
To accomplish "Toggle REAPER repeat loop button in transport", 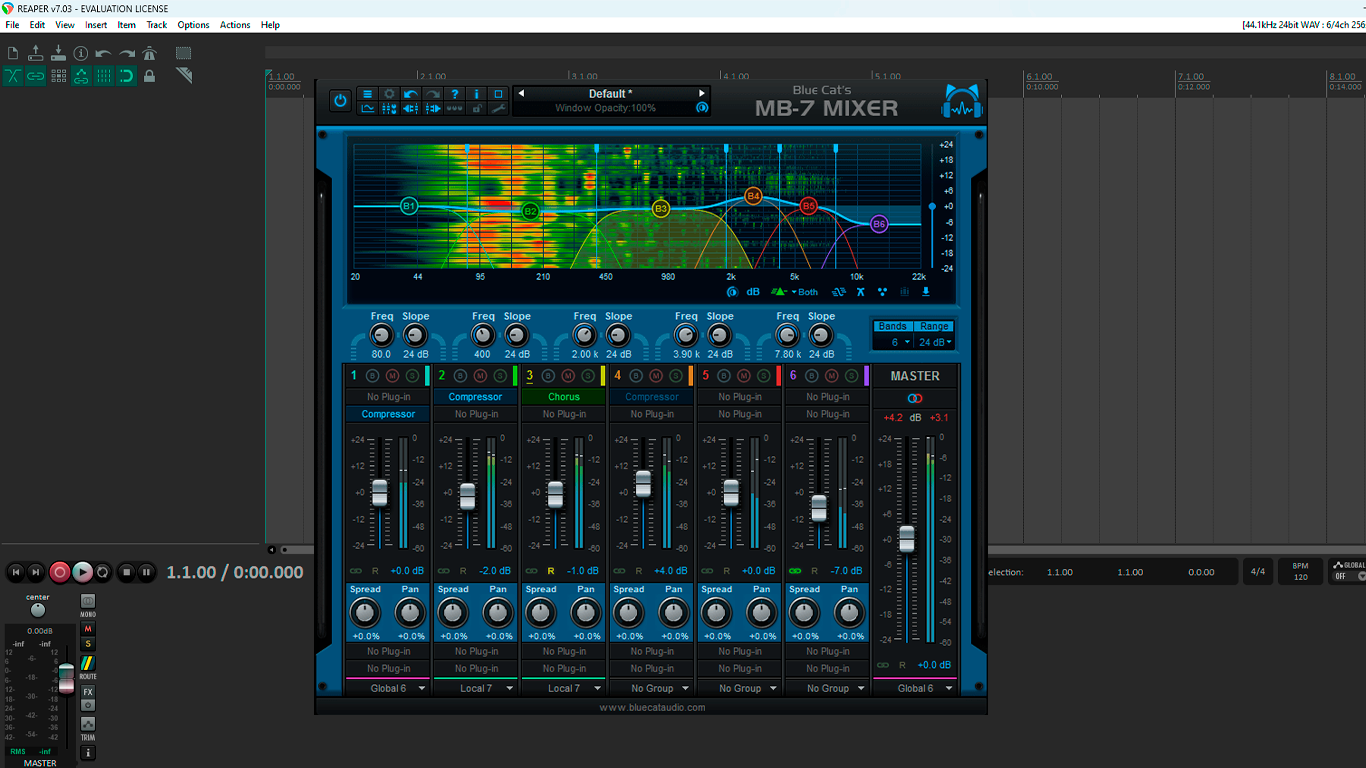I will [x=103, y=572].
